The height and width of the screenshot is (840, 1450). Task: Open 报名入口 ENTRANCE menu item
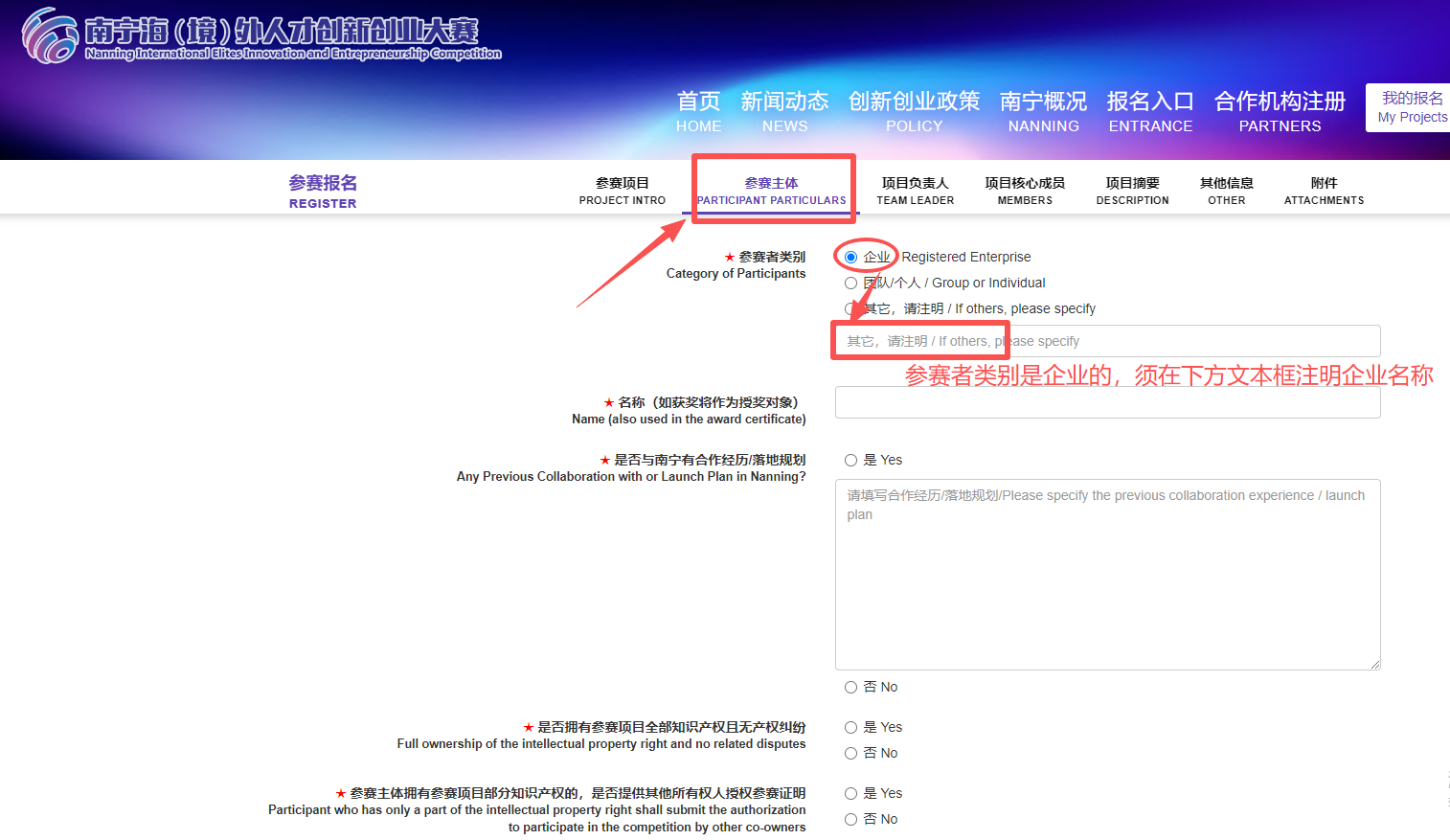pos(1150,112)
